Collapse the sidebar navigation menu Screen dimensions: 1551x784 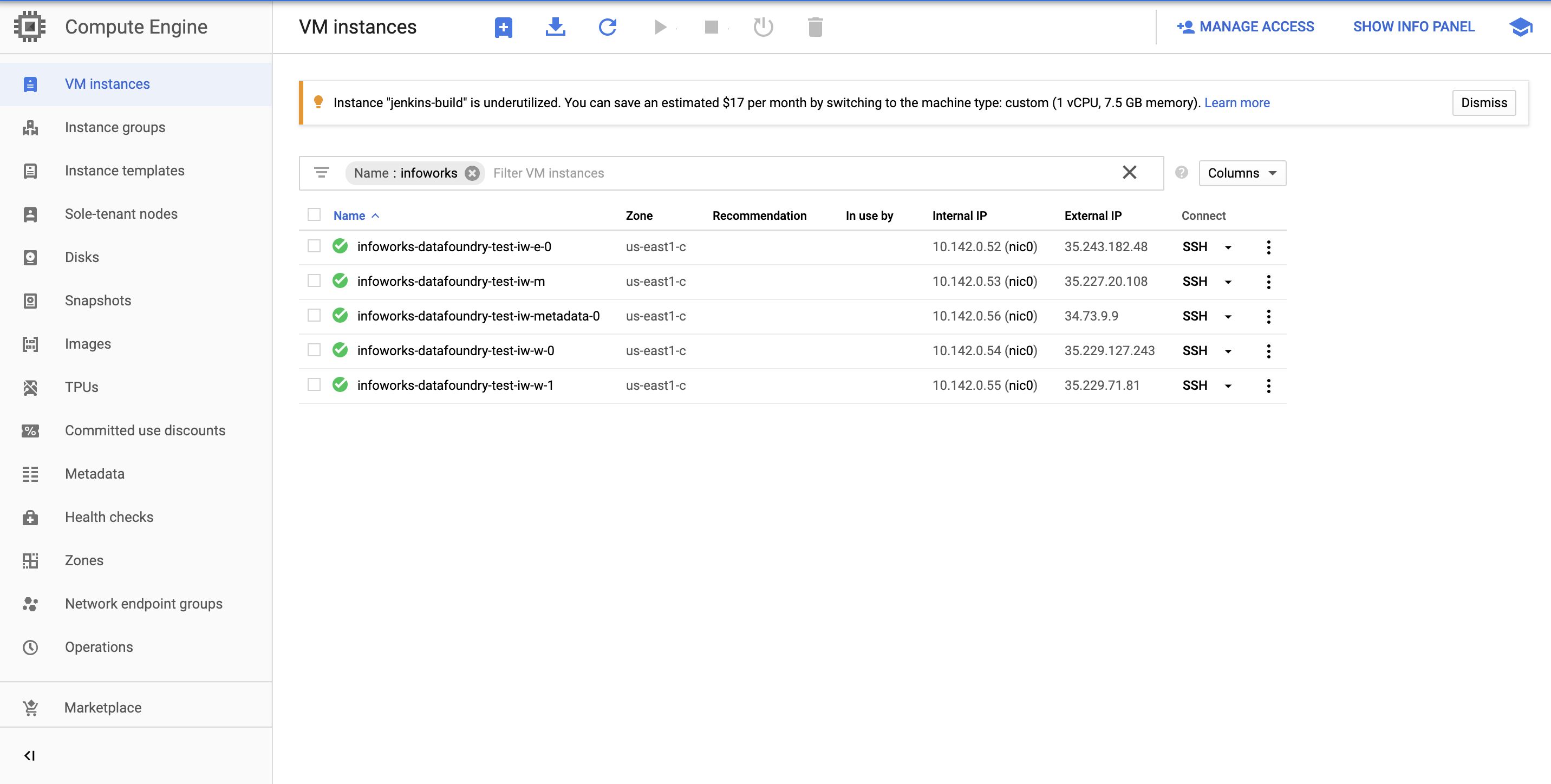click(29, 756)
